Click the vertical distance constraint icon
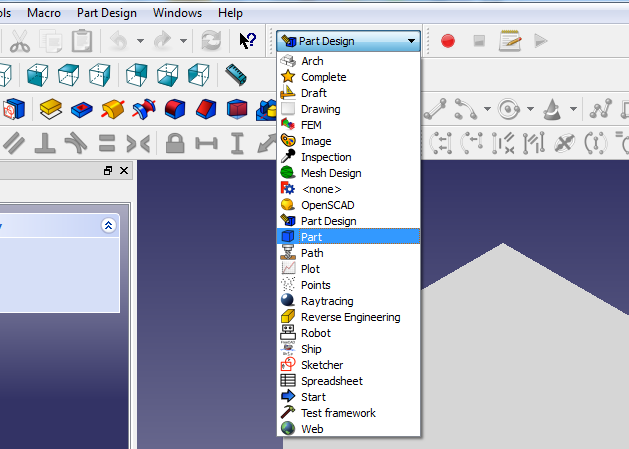Viewport: 629px width, 449px height. click(x=237, y=143)
